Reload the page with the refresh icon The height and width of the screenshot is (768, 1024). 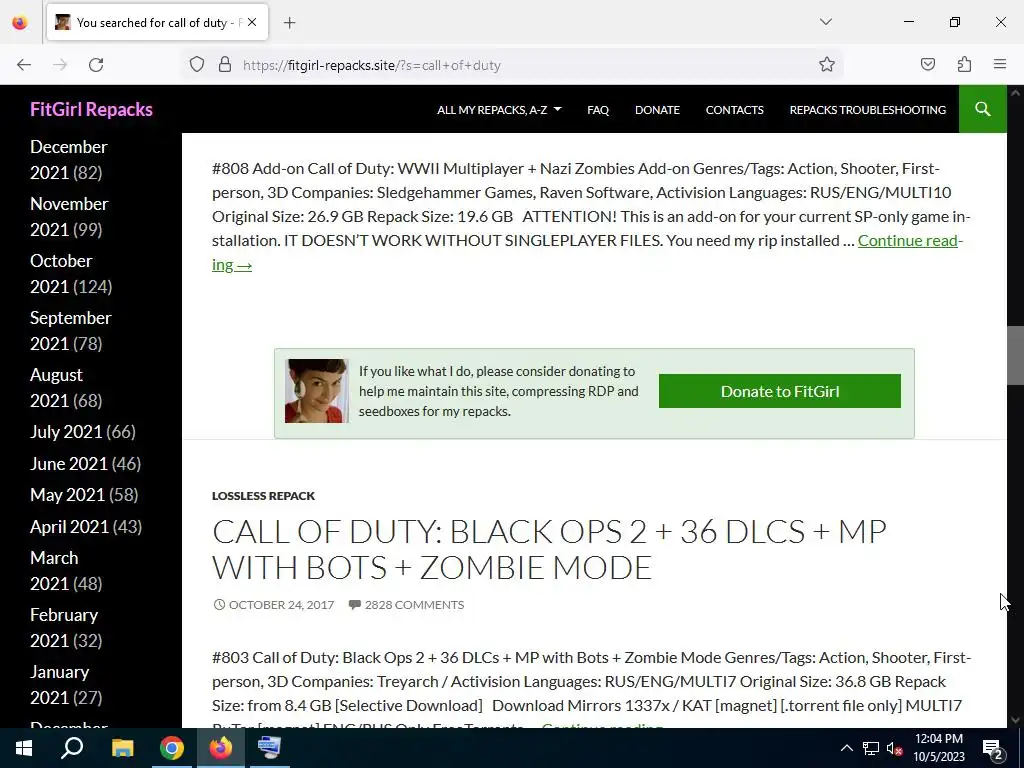pos(96,65)
